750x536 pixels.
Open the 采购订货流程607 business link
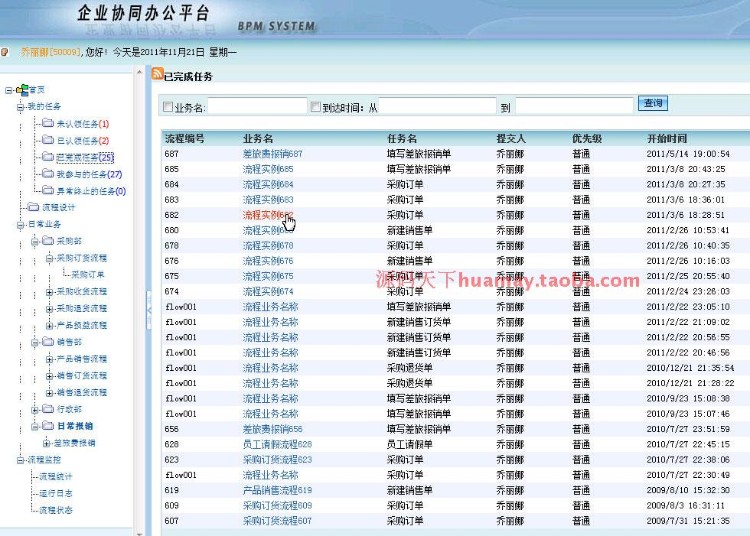point(277,521)
